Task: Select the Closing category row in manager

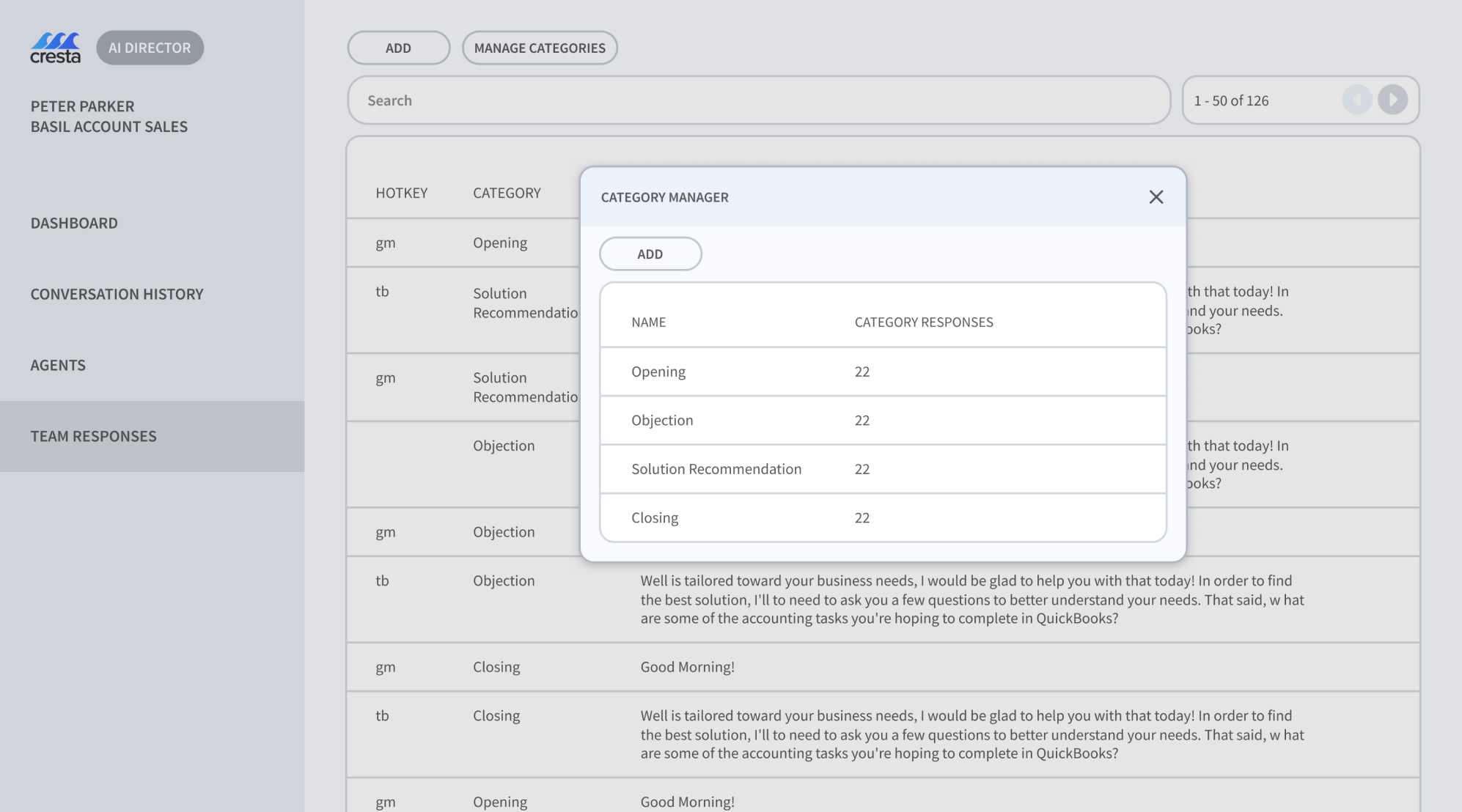Action: pos(882,517)
